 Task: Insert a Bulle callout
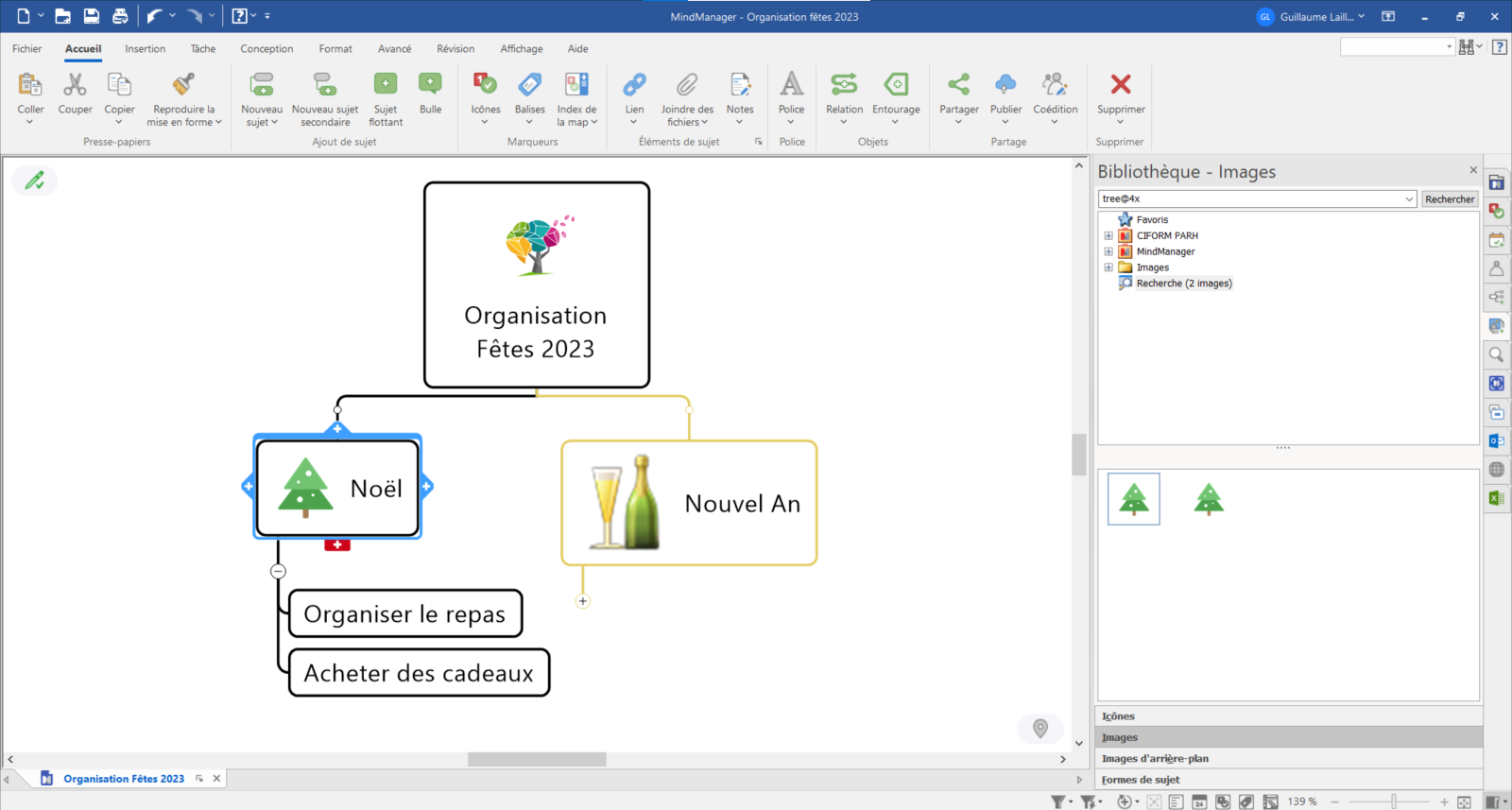[430, 85]
